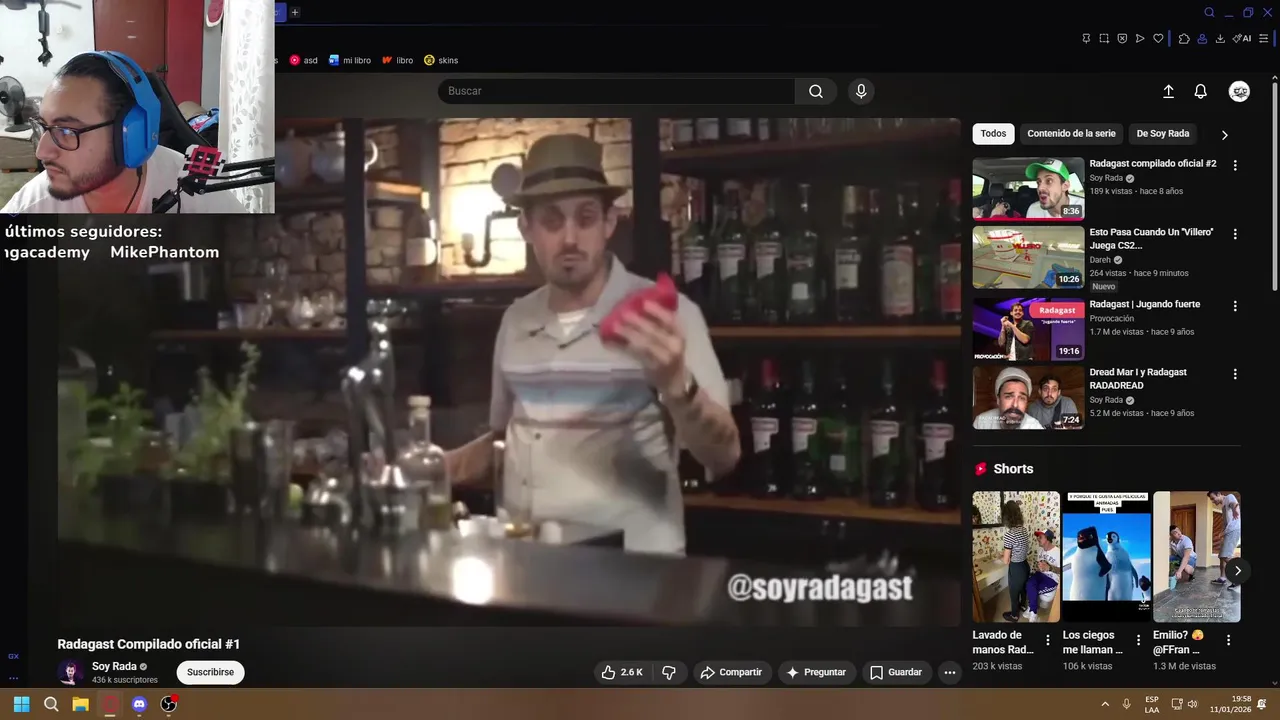Click the taskbar volume speaker icon
The height and width of the screenshot is (720, 1280).
pos(1192,704)
